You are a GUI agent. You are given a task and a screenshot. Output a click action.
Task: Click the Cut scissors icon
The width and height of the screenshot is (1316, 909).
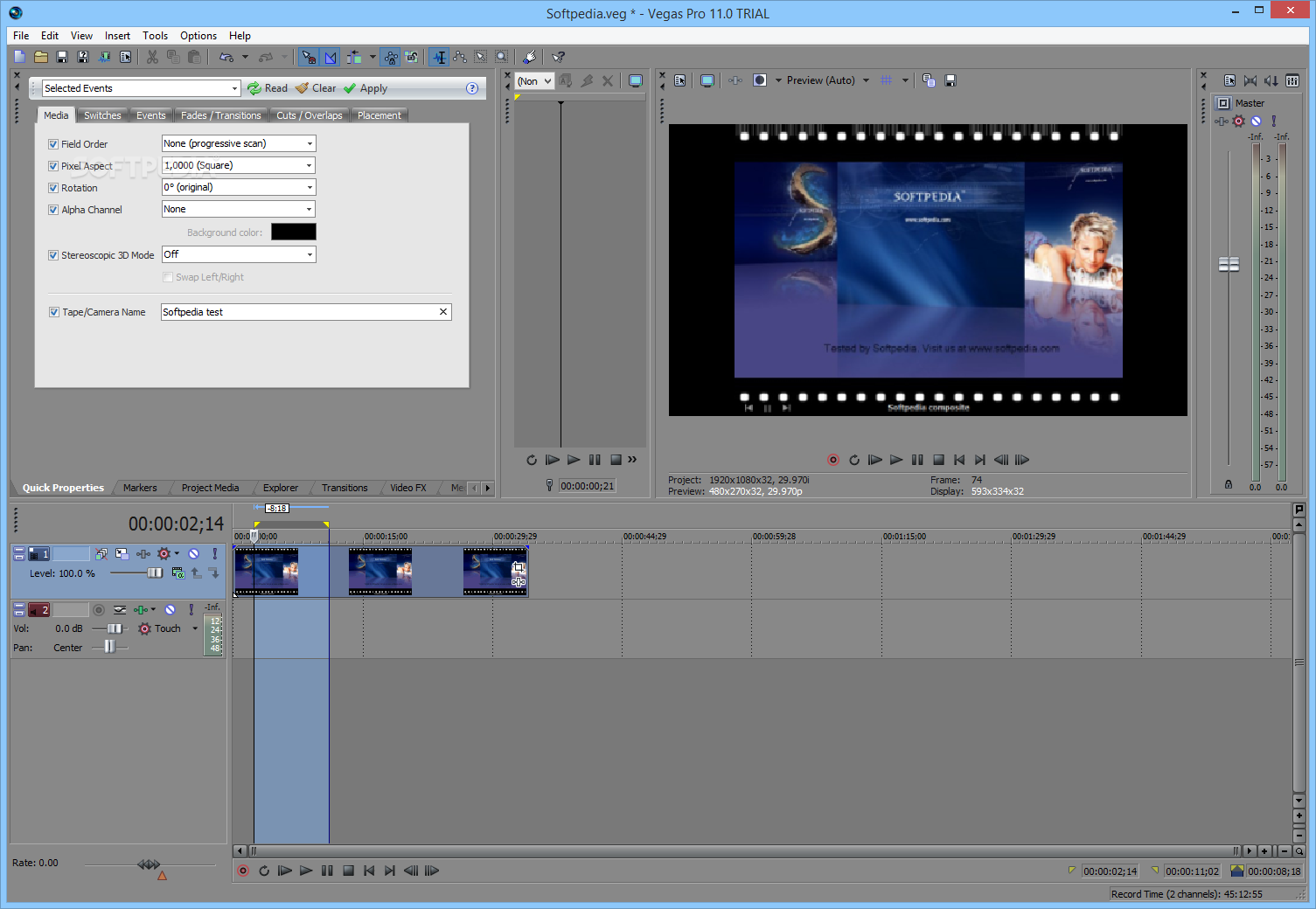click(x=152, y=57)
